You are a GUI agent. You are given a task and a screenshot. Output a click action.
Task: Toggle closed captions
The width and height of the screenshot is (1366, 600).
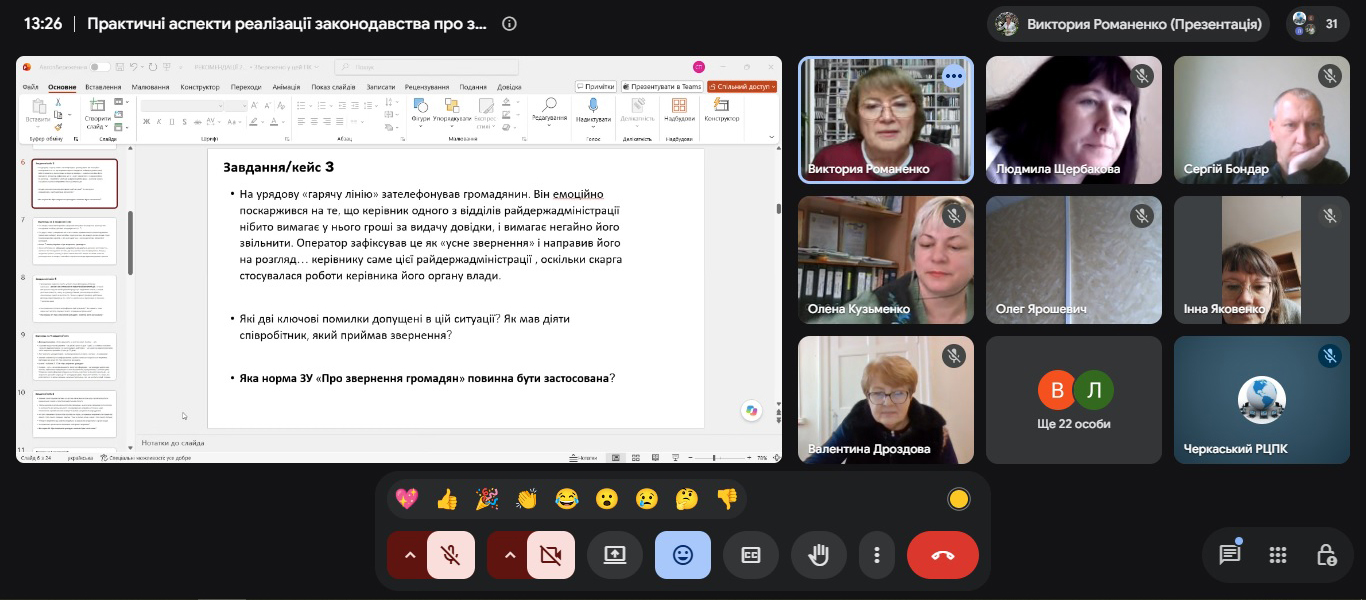click(x=751, y=555)
